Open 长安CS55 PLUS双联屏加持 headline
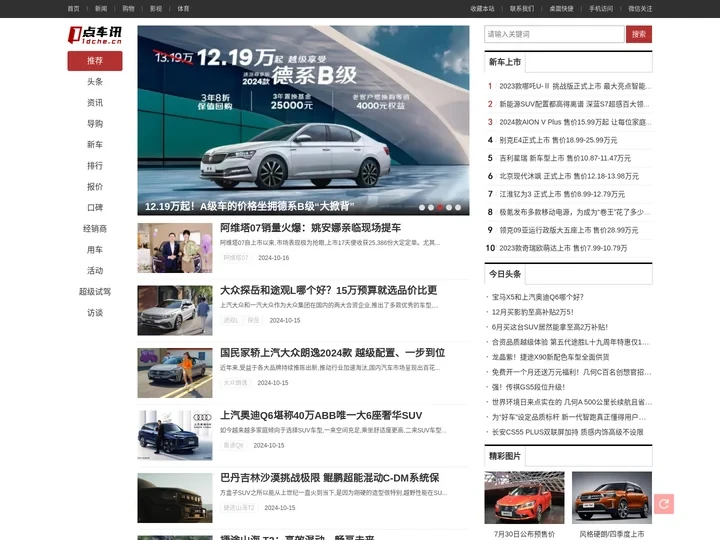This screenshot has height=540, width=720. click(568, 432)
